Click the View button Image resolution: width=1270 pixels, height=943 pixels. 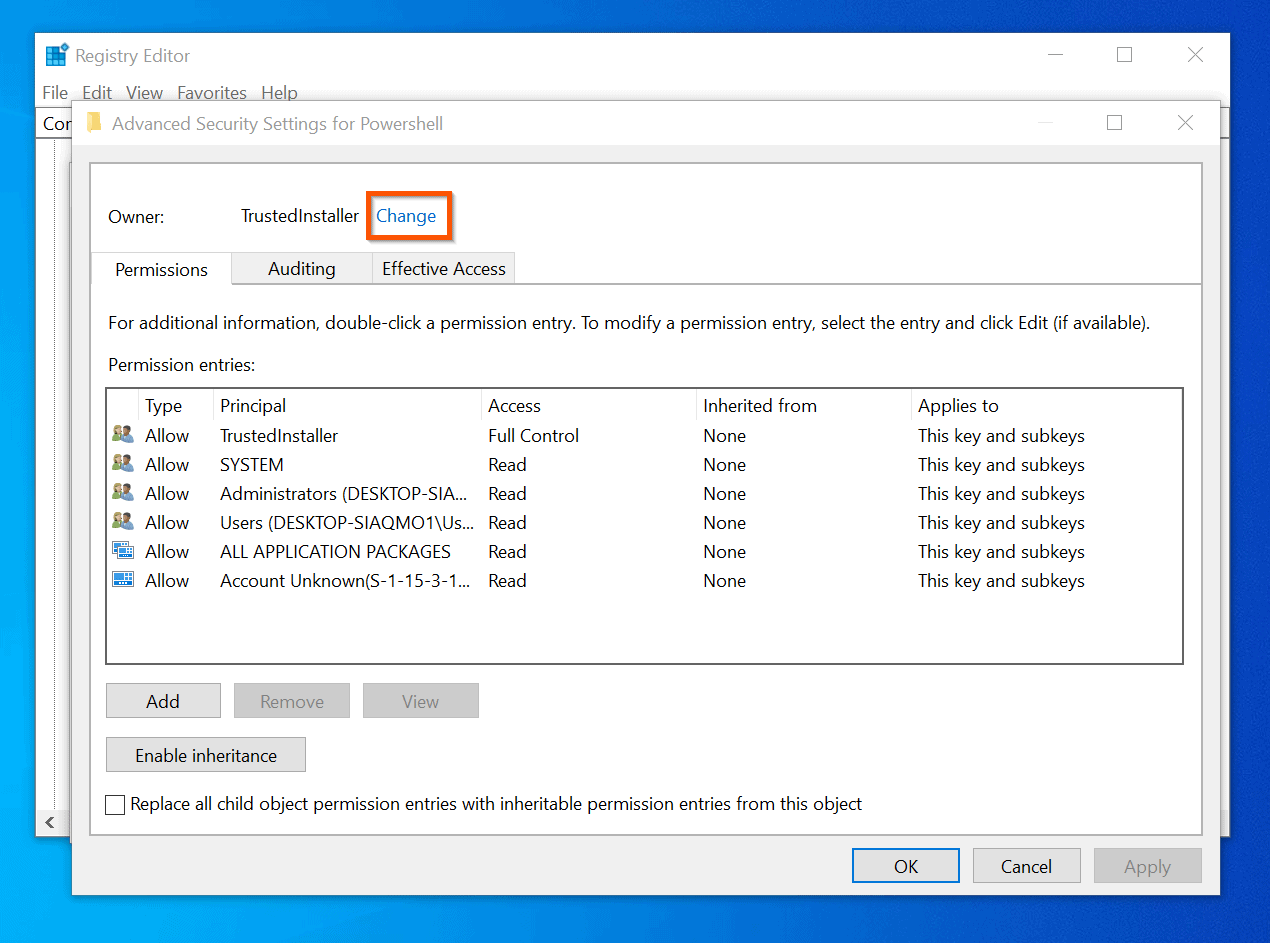(x=420, y=701)
